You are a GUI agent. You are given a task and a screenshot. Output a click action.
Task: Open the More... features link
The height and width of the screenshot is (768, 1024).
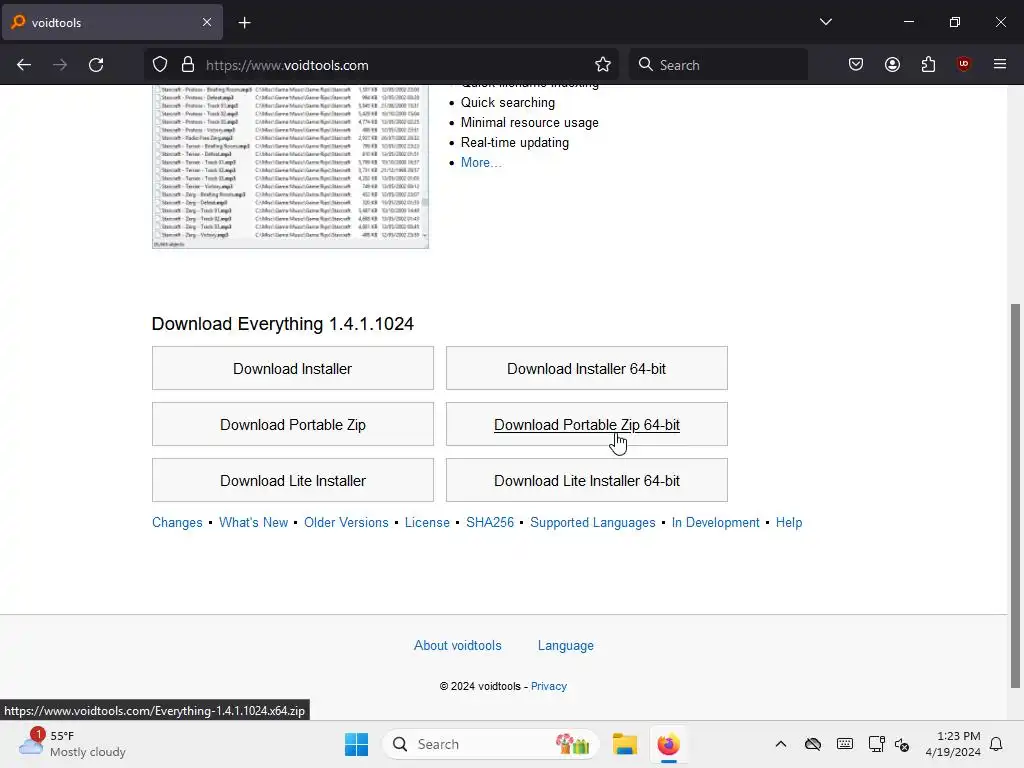481,163
